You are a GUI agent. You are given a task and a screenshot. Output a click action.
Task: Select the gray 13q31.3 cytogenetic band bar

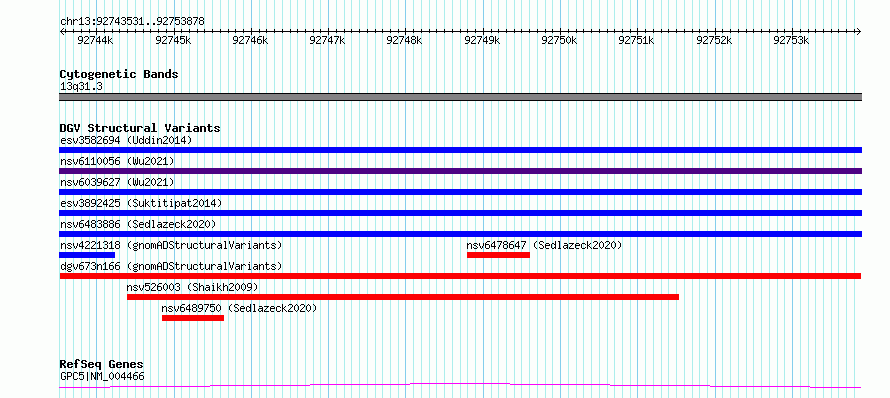[460, 97]
